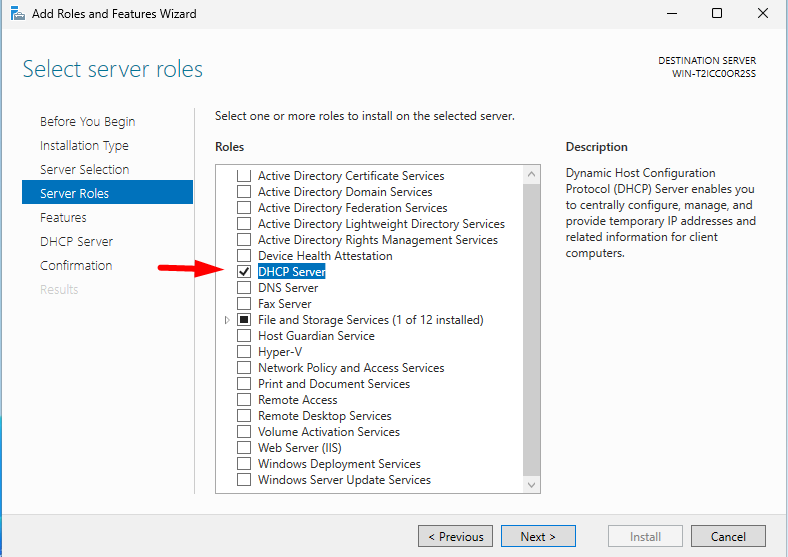Check Windows Deployment Services role
Image resolution: width=788 pixels, height=557 pixels.
click(x=244, y=463)
